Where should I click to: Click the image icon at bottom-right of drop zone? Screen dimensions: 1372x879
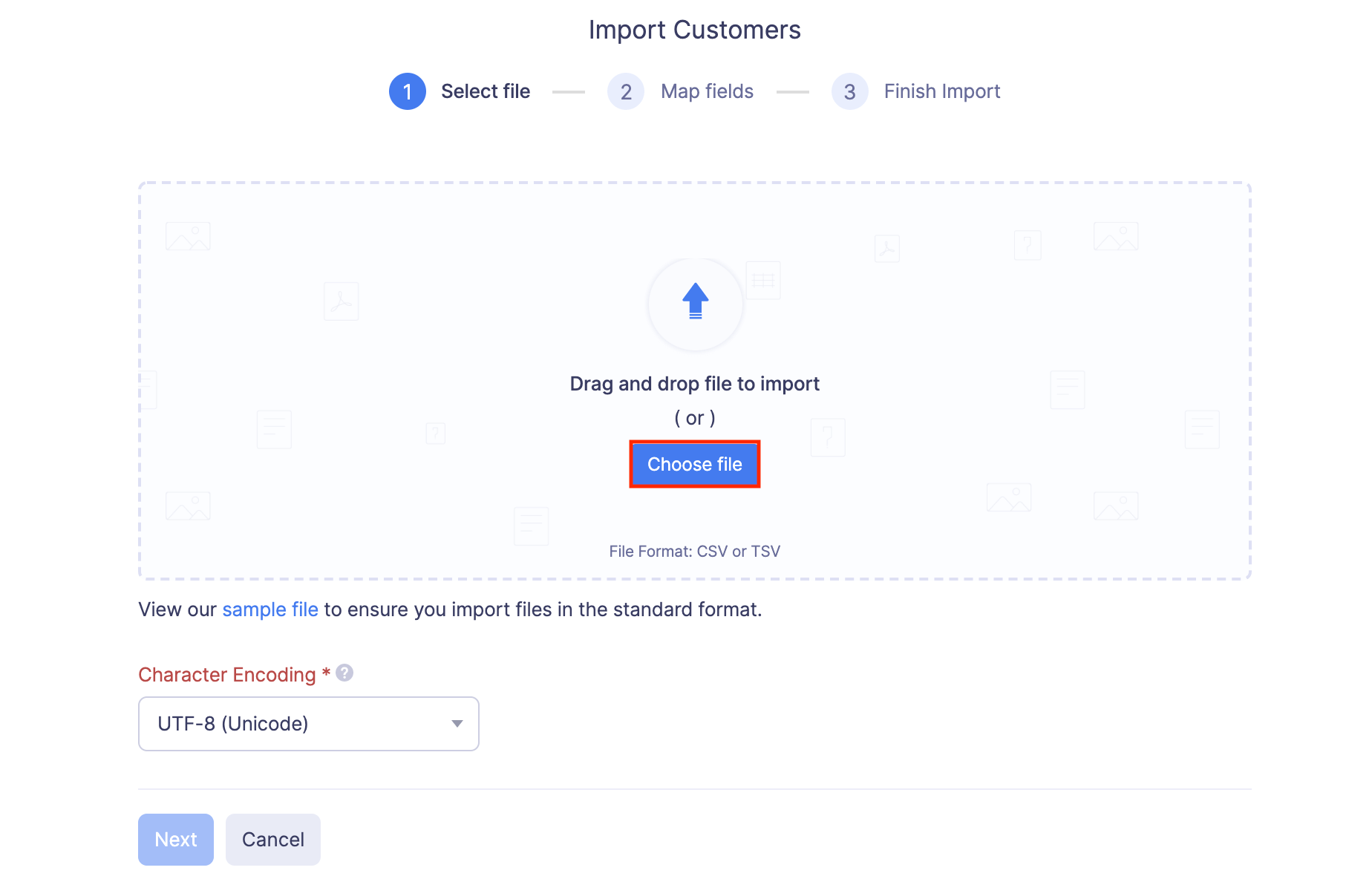click(1115, 505)
